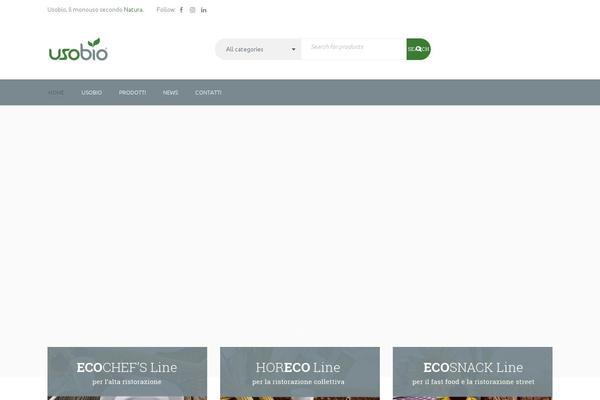The height and width of the screenshot is (400, 600).
Task: Focus the Search for products field
Action: (354, 49)
